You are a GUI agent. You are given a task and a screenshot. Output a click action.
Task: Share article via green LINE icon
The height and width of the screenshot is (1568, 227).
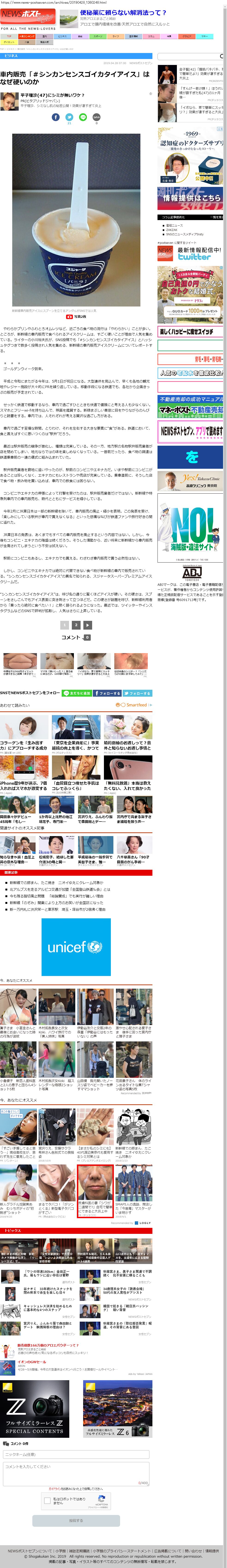(83, 117)
